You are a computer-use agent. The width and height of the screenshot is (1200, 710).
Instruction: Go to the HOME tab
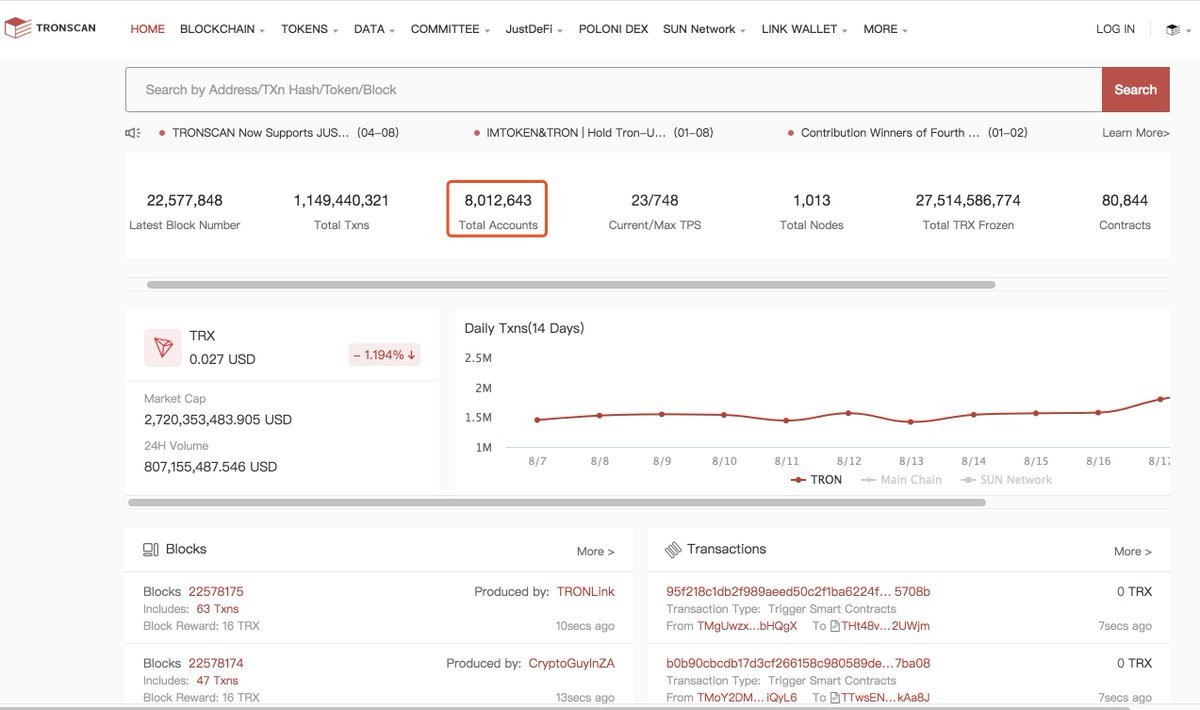147,29
